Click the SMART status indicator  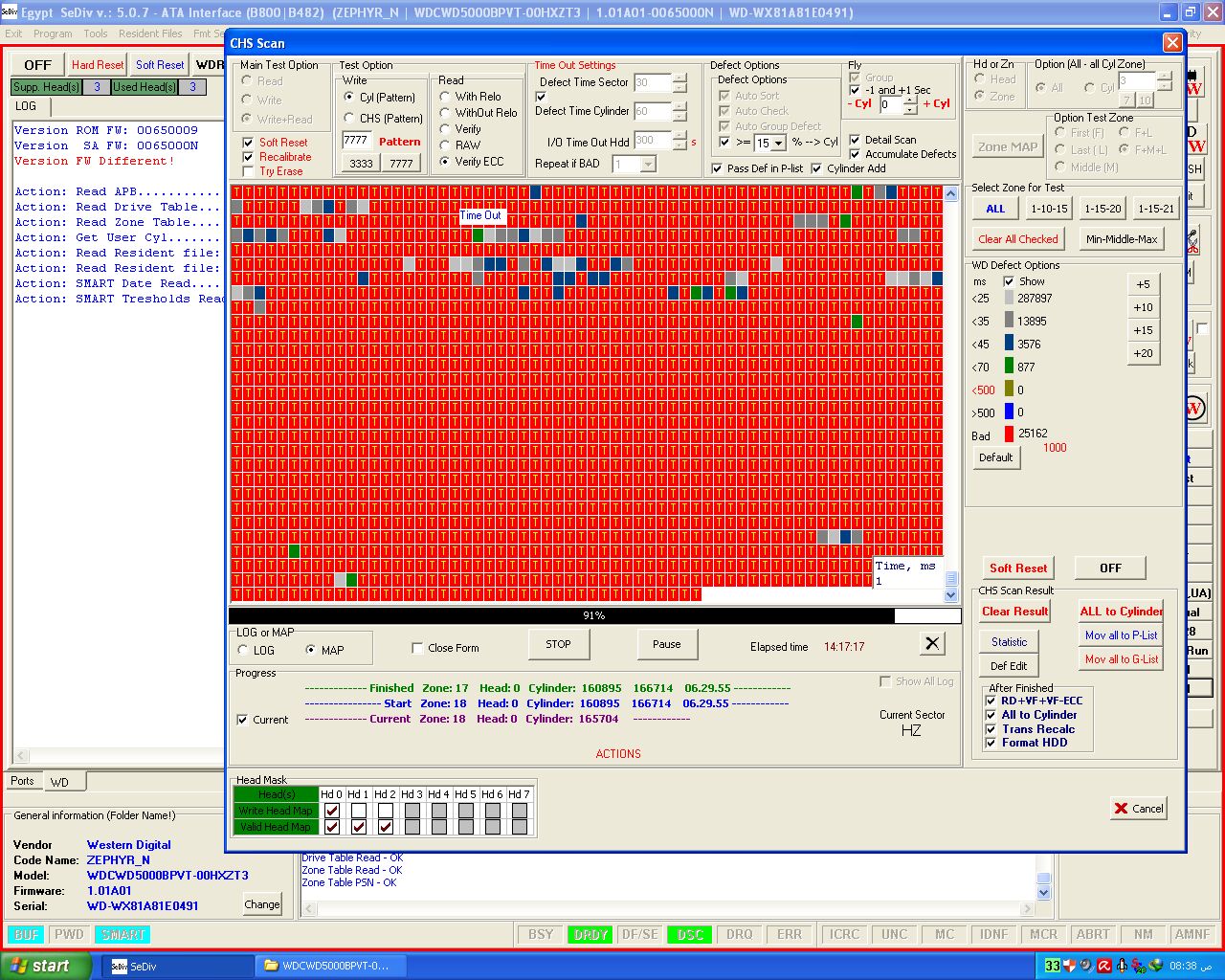coord(123,935)
